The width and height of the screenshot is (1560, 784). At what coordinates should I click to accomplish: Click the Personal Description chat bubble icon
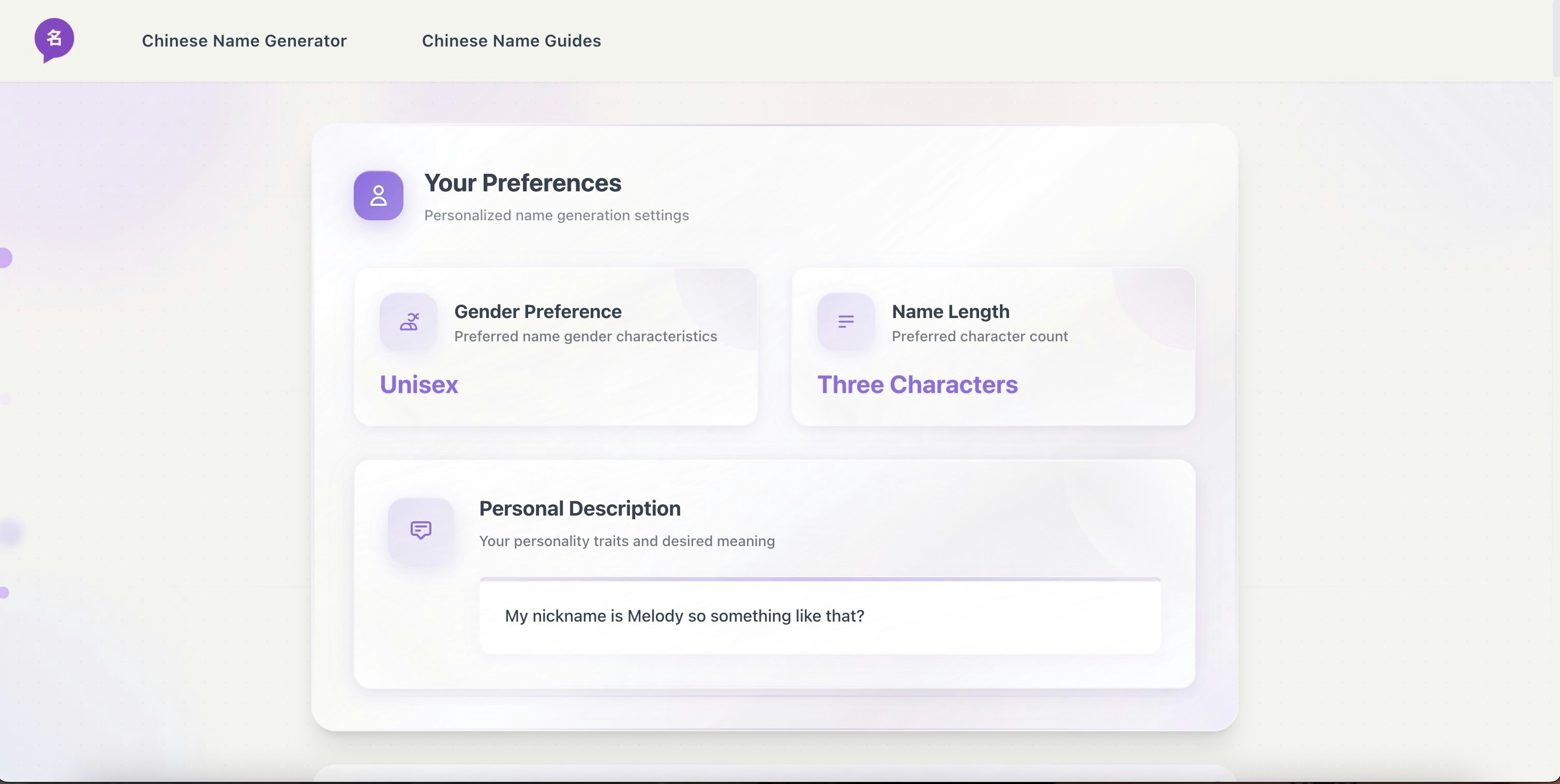pyautogui.click(x=421, y=530)
